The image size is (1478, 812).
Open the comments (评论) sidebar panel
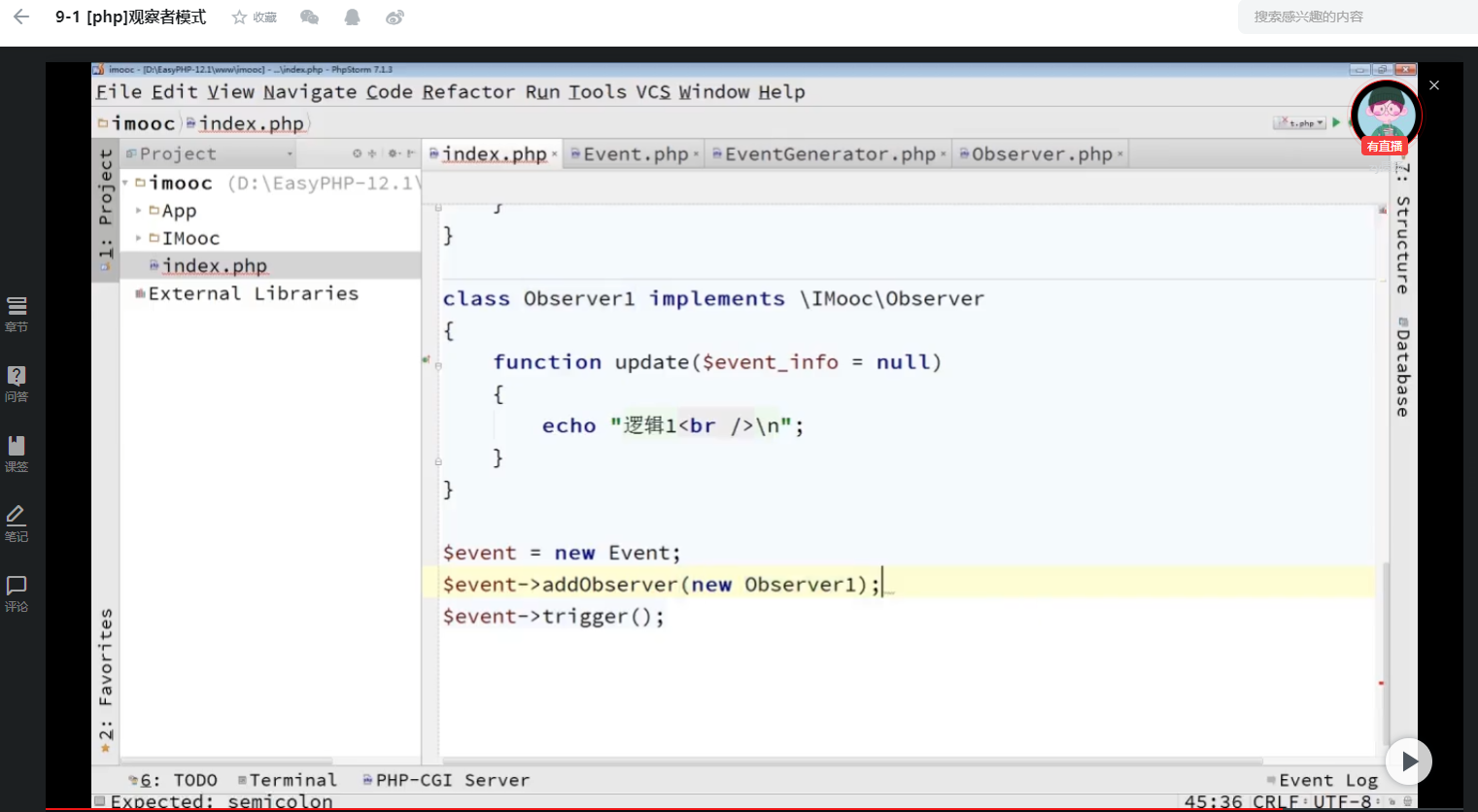click(x=17, y=594)
